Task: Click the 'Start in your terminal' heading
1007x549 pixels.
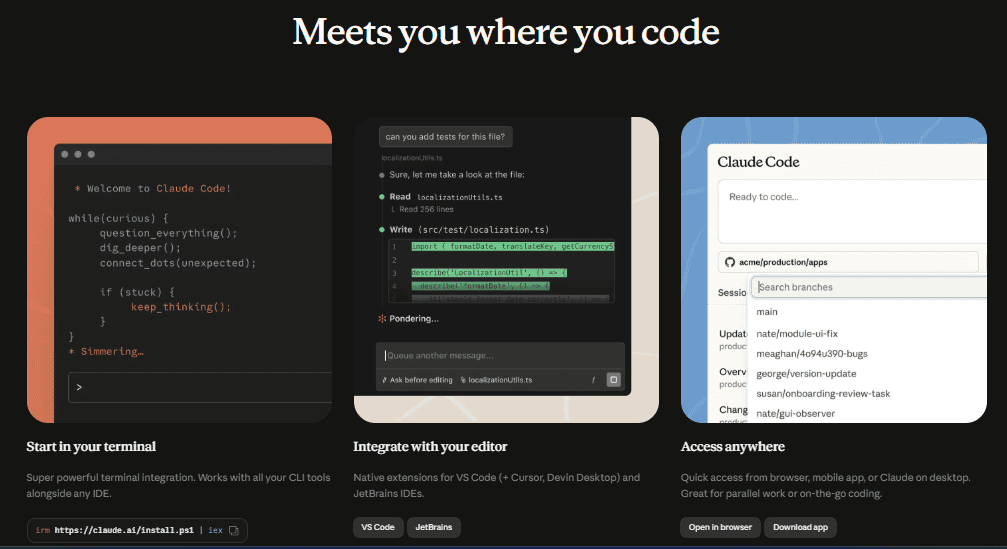Action: point(91,446)
